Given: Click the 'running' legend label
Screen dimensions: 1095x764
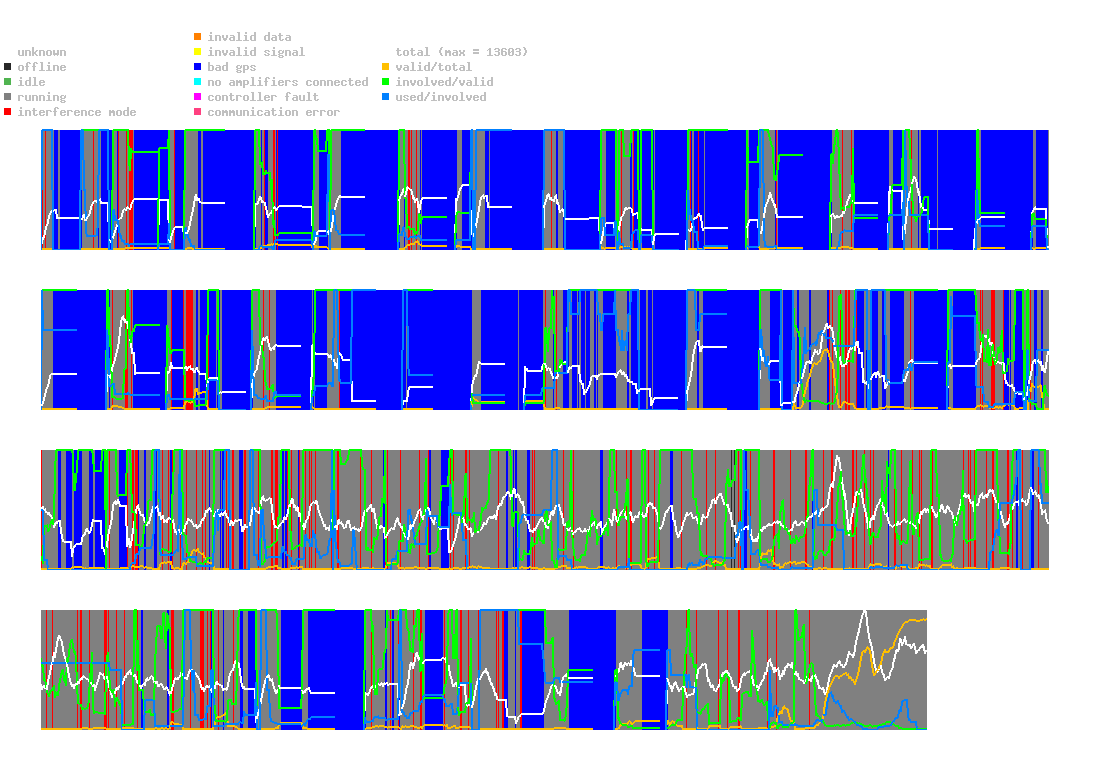Looking at the screenshot, I should pyautogui.click(x=42, y=97).
